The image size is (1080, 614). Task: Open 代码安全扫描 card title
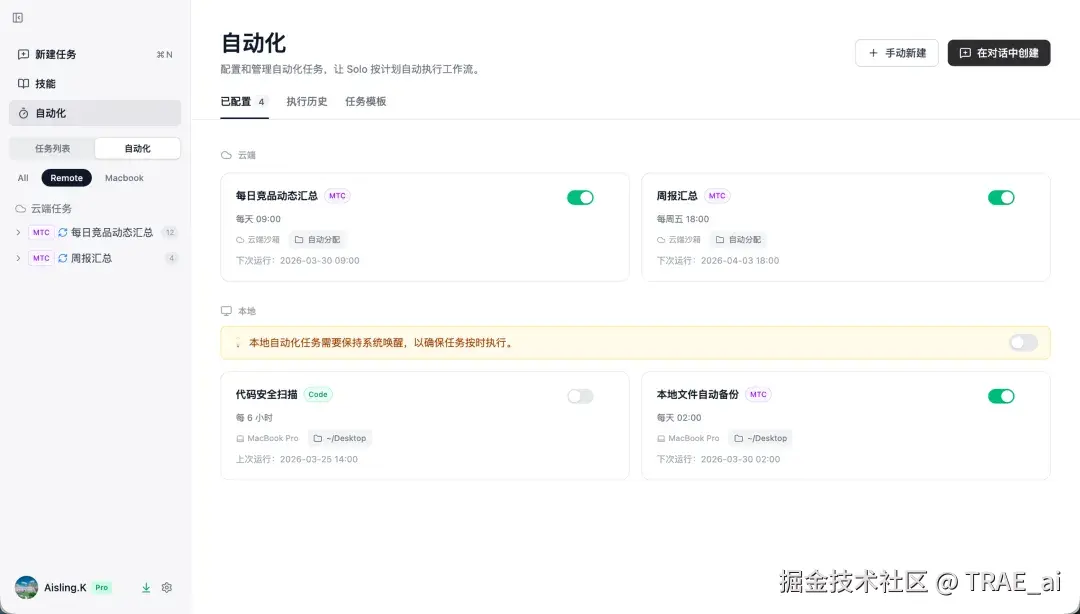tap(267, 395)
